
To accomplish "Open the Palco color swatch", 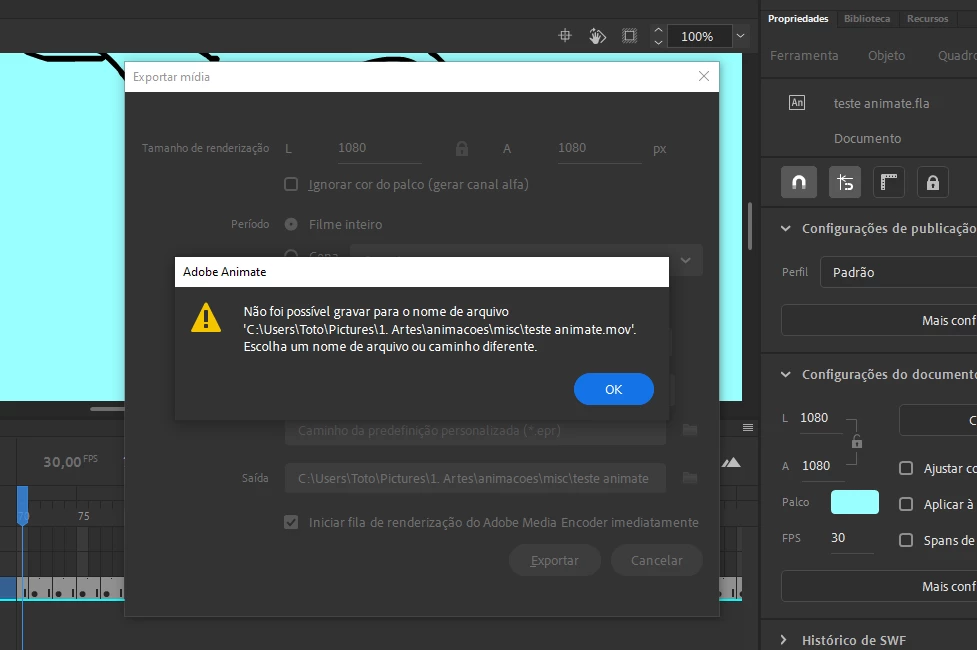I will (x=855, y=502).
